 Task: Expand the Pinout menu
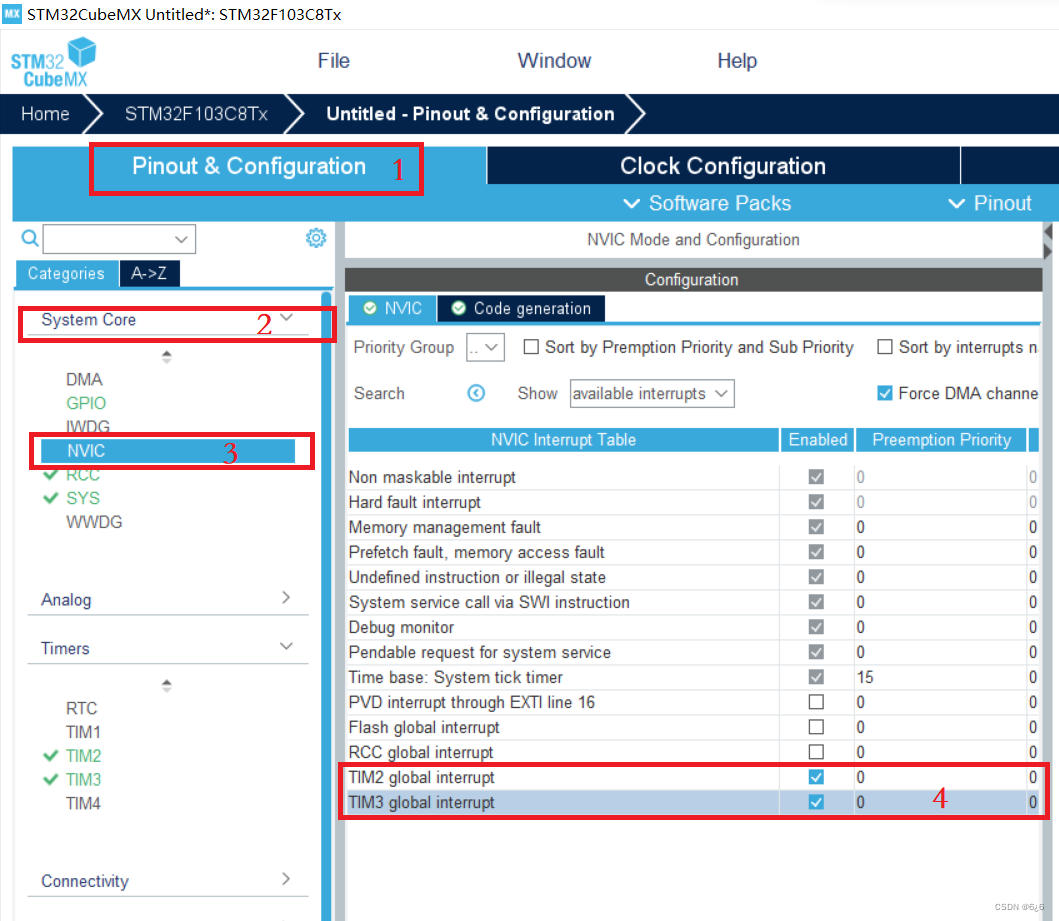click(990, 203)
